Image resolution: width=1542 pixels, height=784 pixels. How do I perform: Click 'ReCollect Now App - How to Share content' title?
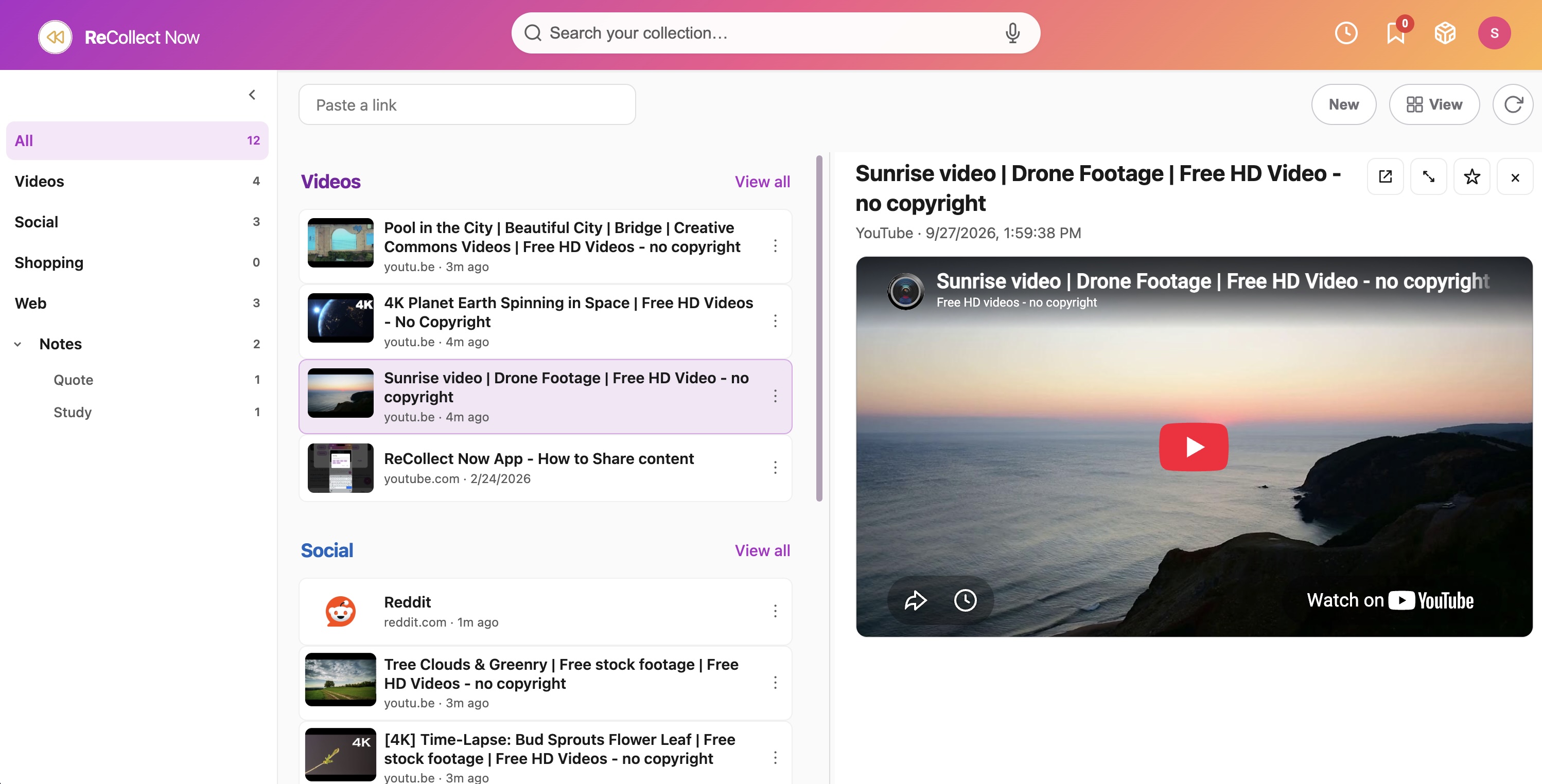tap(539, 459)
